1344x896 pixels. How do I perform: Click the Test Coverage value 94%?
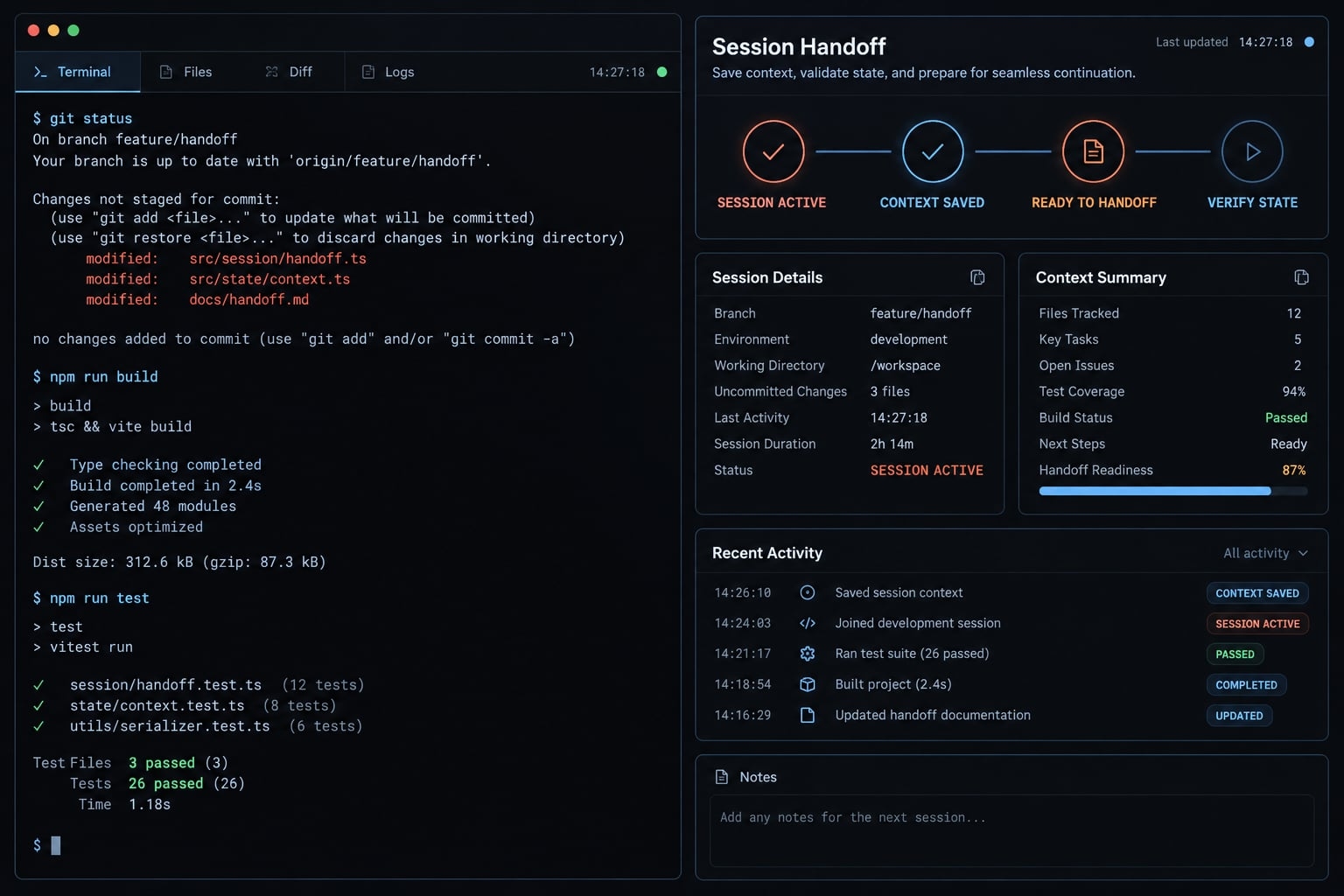(1294, 392)
